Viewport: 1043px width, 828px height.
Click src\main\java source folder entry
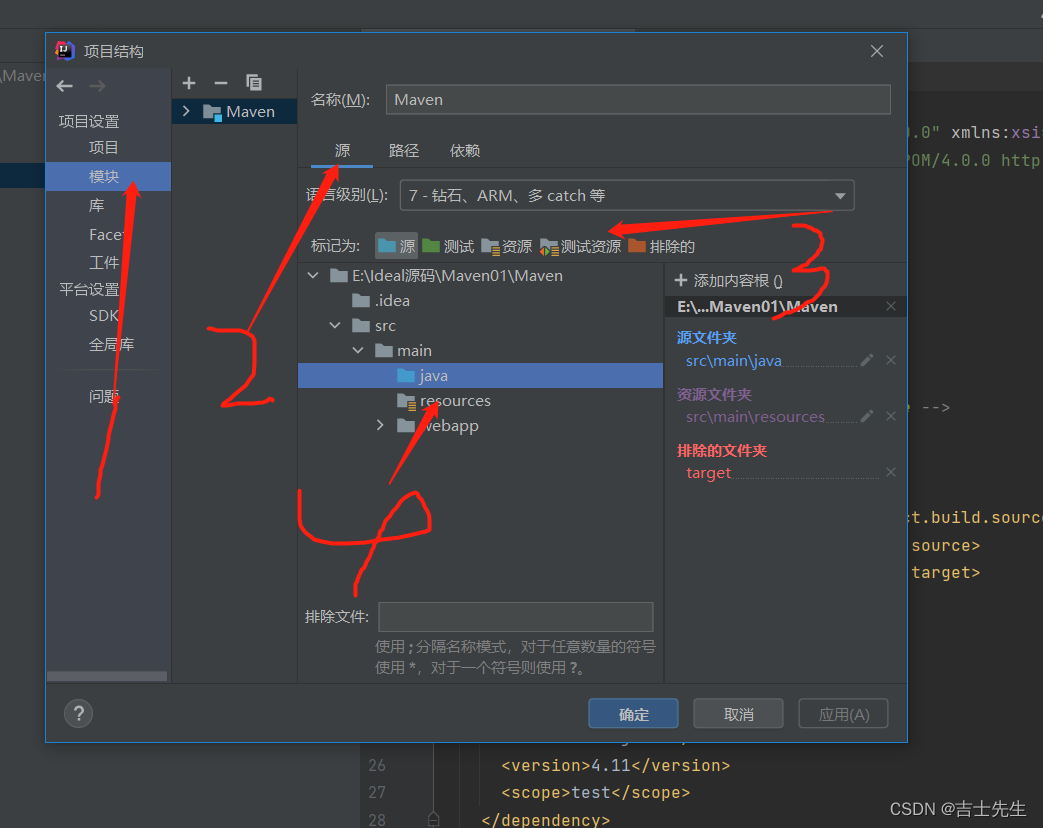click(x=734, y=361)
